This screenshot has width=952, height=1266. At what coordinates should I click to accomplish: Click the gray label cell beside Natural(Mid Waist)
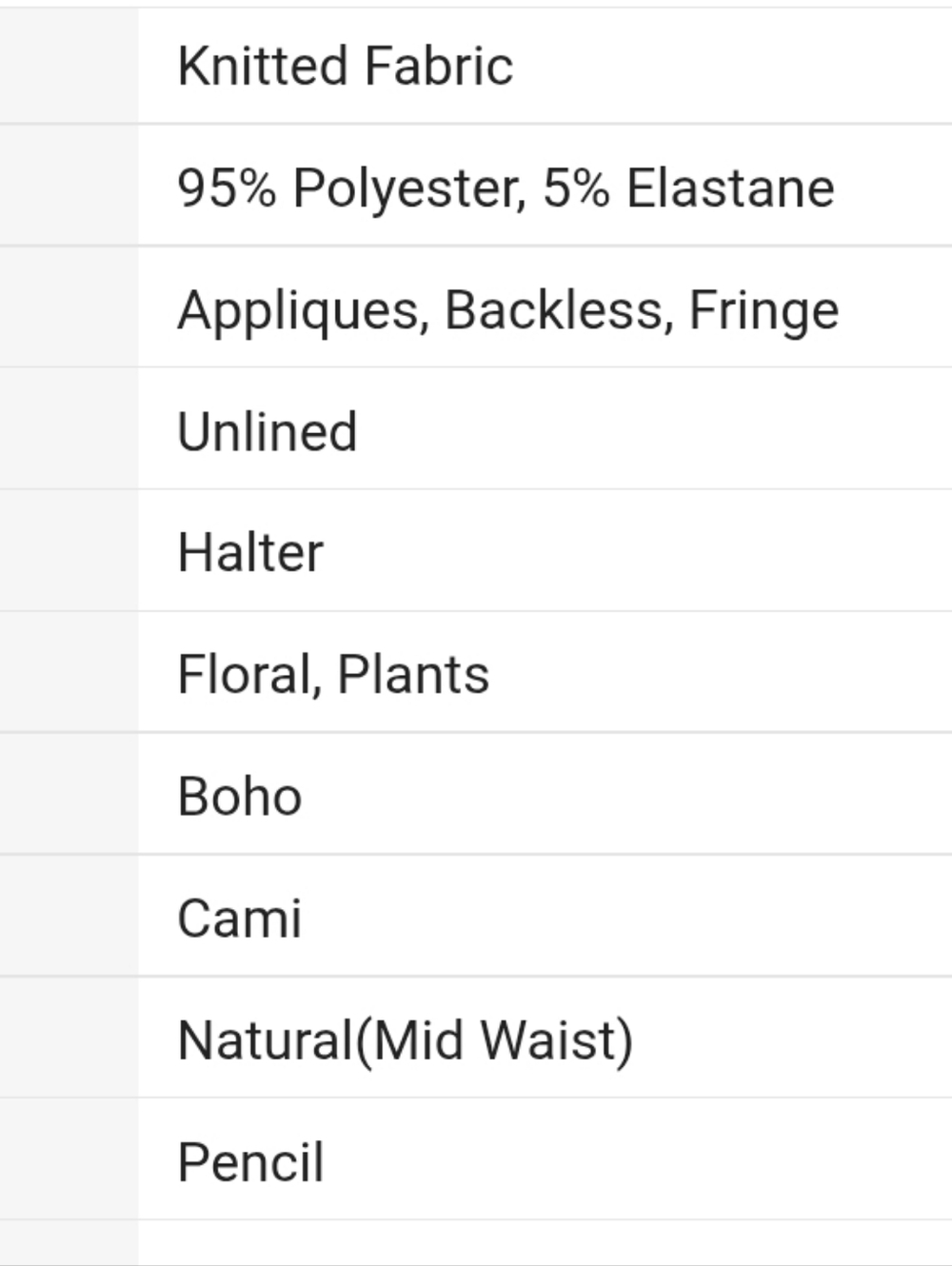click(69, 1038)
